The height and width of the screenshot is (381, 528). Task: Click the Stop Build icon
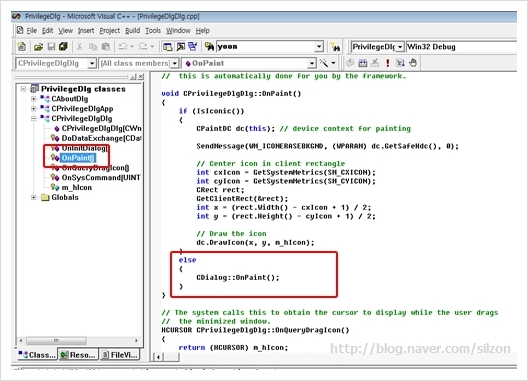click(x=375, y=63)
